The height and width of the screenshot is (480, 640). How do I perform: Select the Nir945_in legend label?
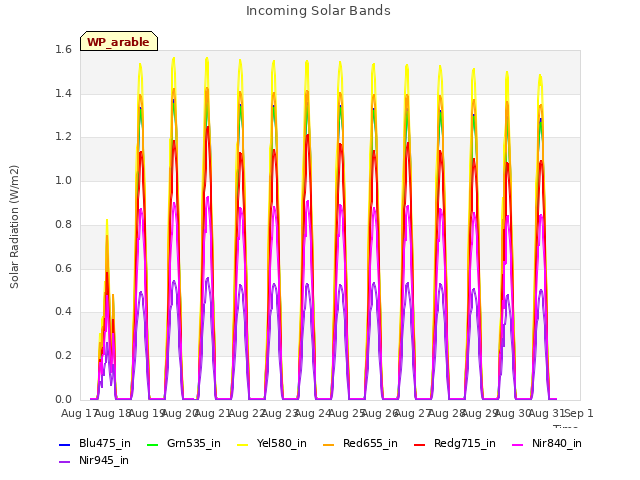click(104, 461)
